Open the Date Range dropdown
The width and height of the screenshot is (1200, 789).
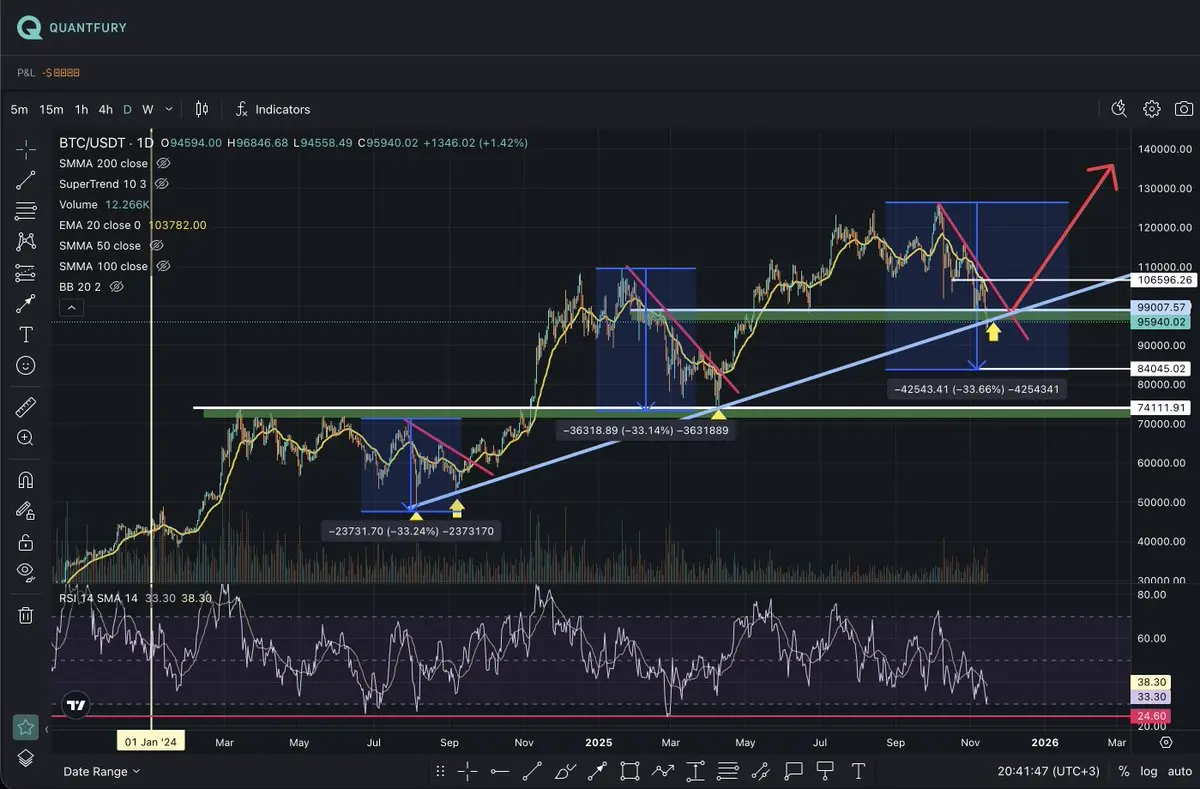pos(101,771)
